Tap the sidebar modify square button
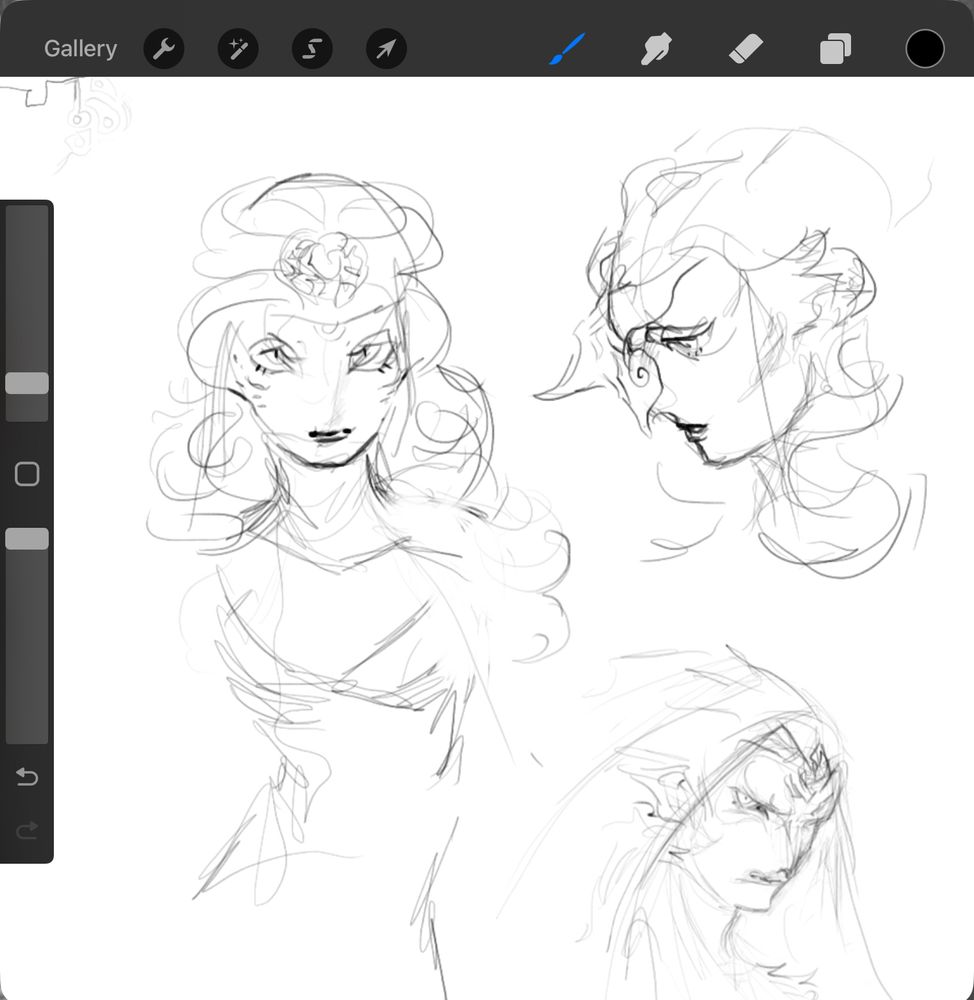 27,474
